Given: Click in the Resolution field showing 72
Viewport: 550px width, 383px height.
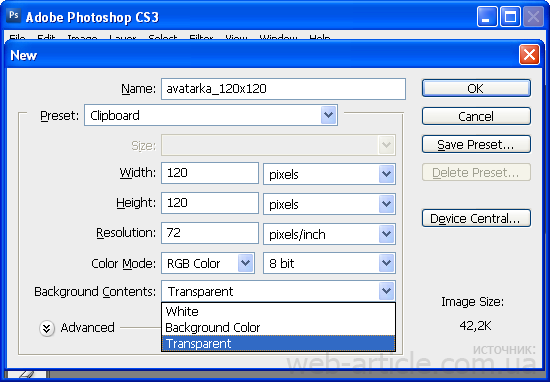Looking at the screenshot, I should [210, 233].
